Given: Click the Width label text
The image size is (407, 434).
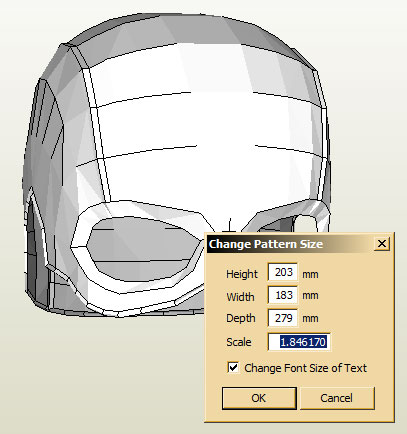Looking at the screenshot, I should 240,297.
